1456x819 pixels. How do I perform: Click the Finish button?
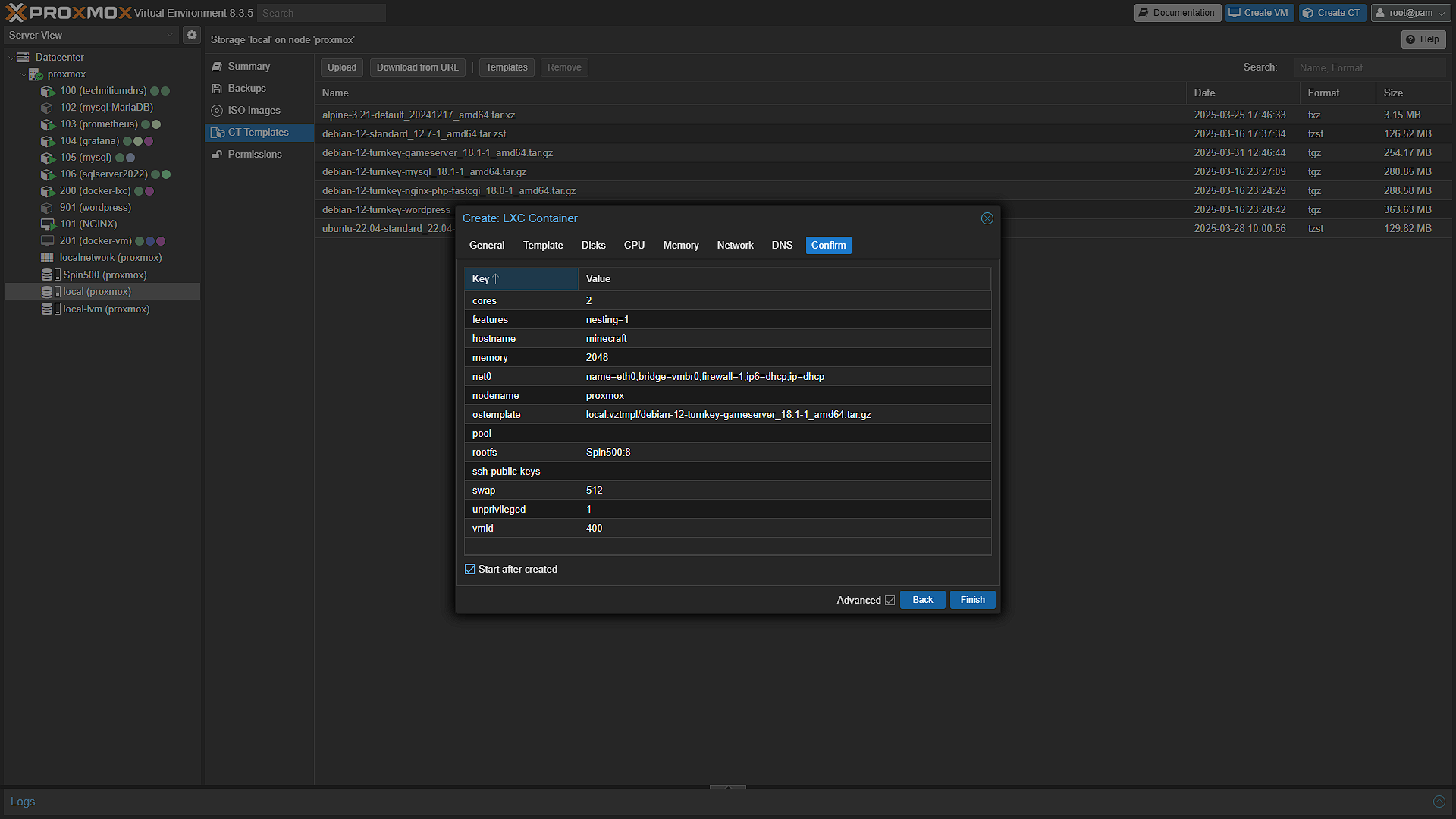point(972,600)
